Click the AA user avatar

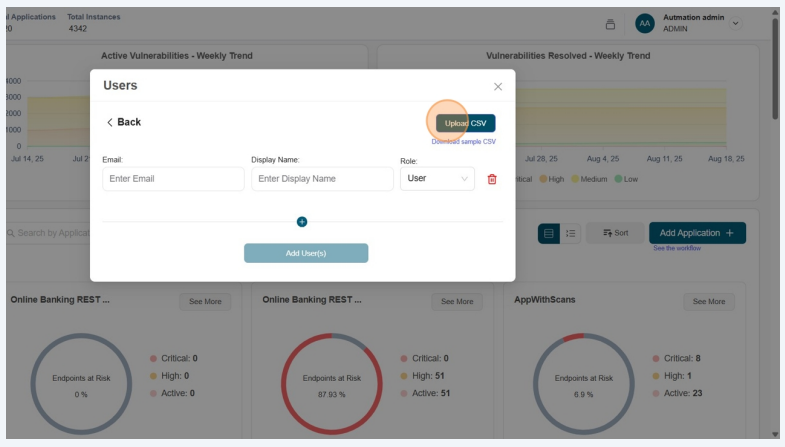click(645, 23)
